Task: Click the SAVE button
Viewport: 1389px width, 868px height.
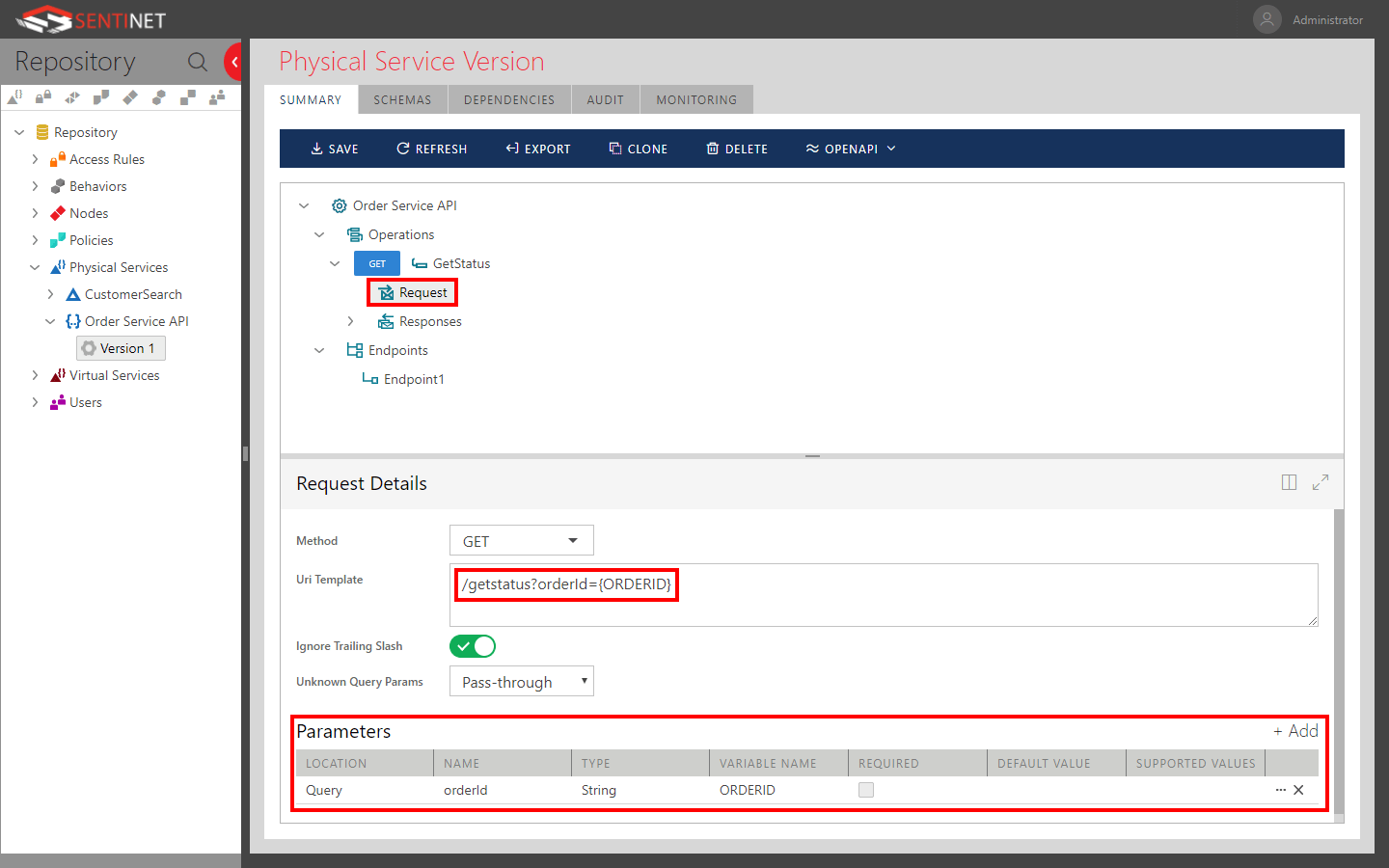Action: click(x=334, y=149)
